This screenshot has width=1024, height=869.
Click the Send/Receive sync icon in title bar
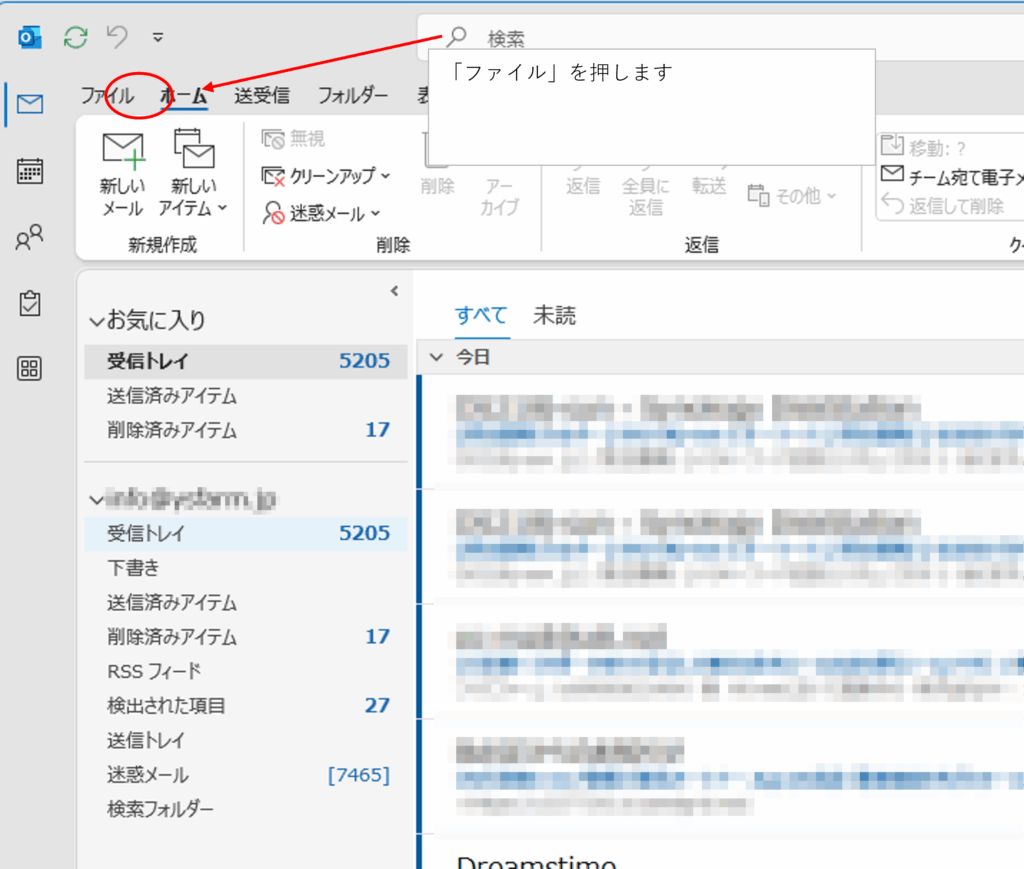75,38
